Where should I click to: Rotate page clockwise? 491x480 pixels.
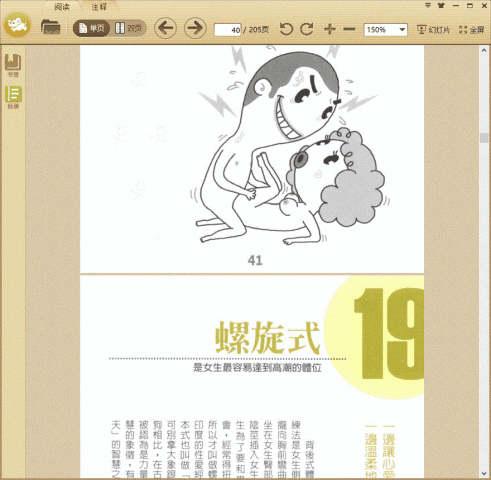tap(307, 29)
